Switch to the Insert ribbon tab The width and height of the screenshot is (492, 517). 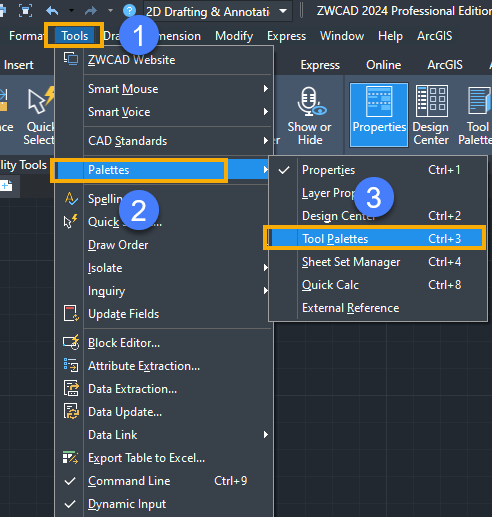(x=19, y=65)
